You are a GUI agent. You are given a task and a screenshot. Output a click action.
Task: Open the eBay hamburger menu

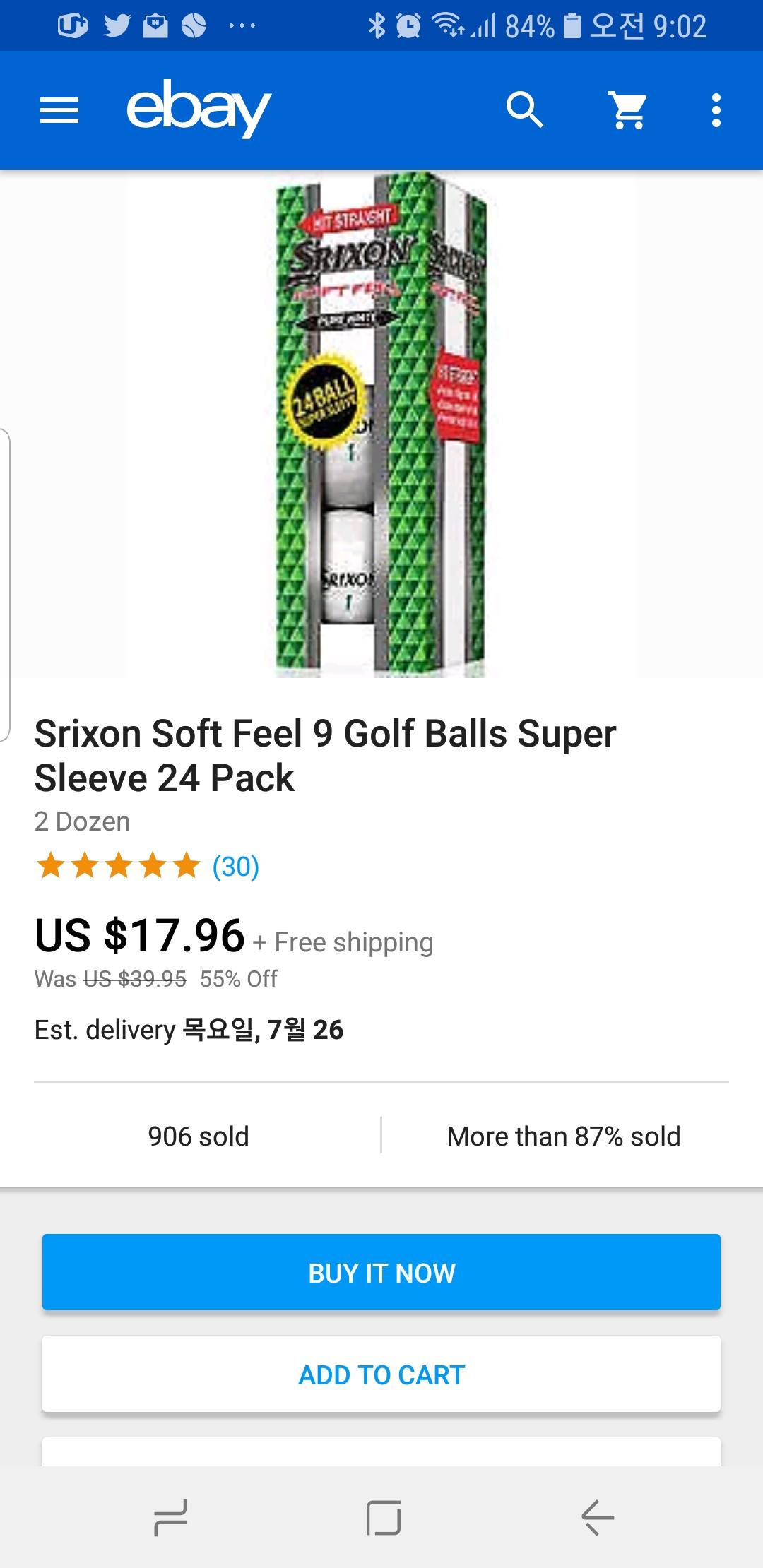click(59, 110)
